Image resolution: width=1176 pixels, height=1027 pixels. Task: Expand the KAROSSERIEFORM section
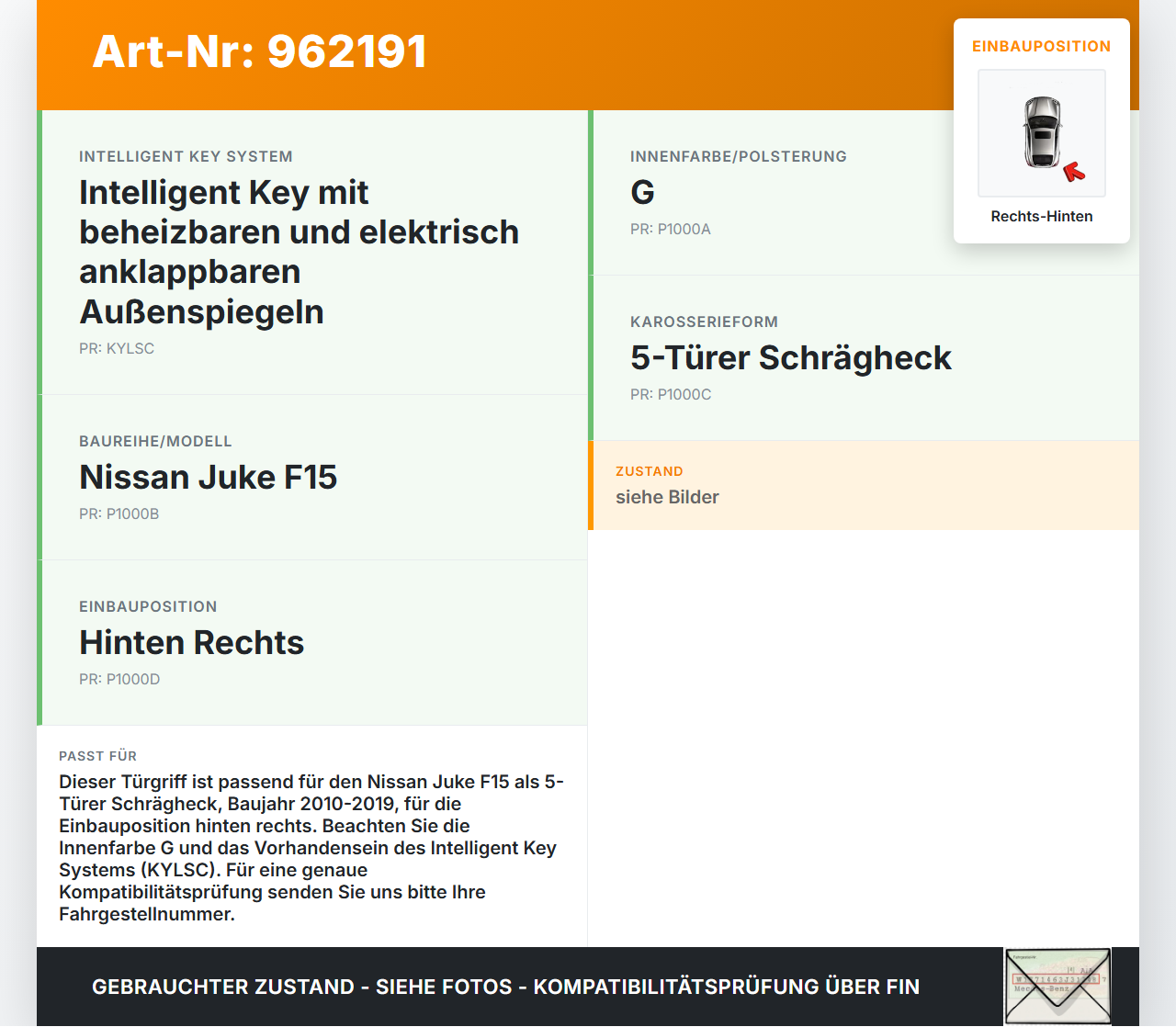[704, 322]
